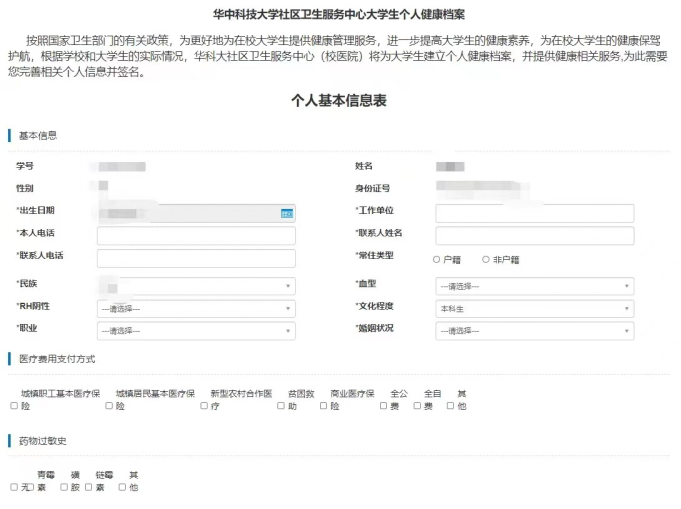This screenshot has height=509, width=681.
Task: Open the 文化程度 dropdown showing 本科生
Action: pyautogui.click(x=535, y=309)
